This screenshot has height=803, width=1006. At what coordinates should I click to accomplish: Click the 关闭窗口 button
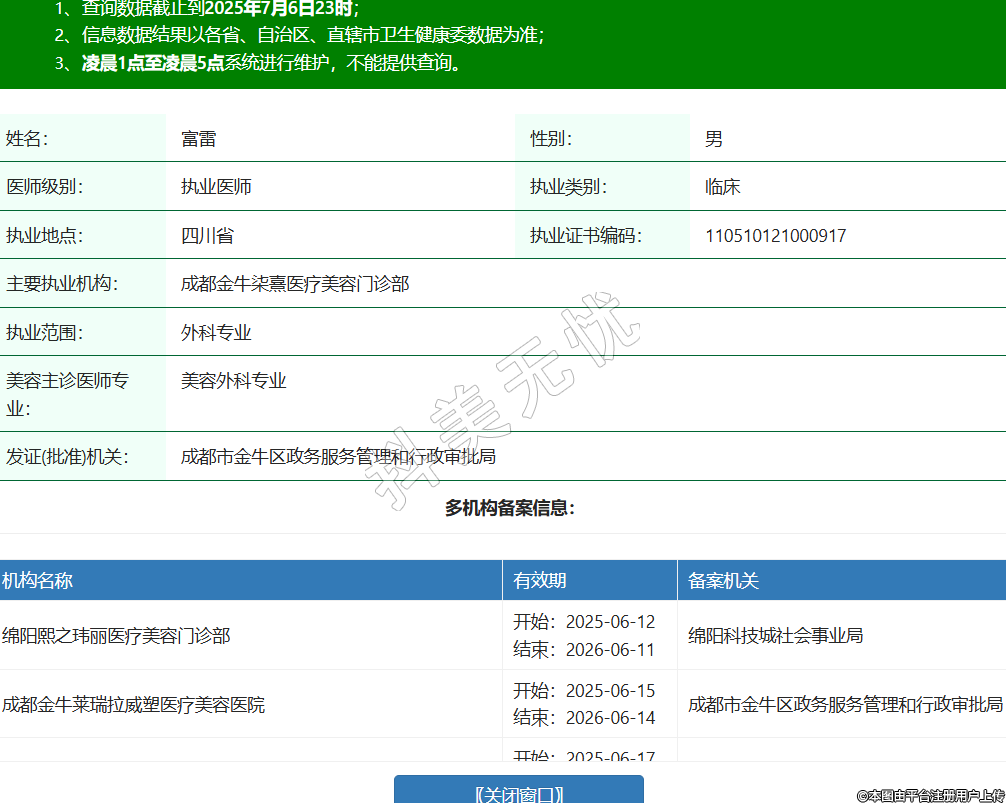pyautogui.click(x=518, y=791)
